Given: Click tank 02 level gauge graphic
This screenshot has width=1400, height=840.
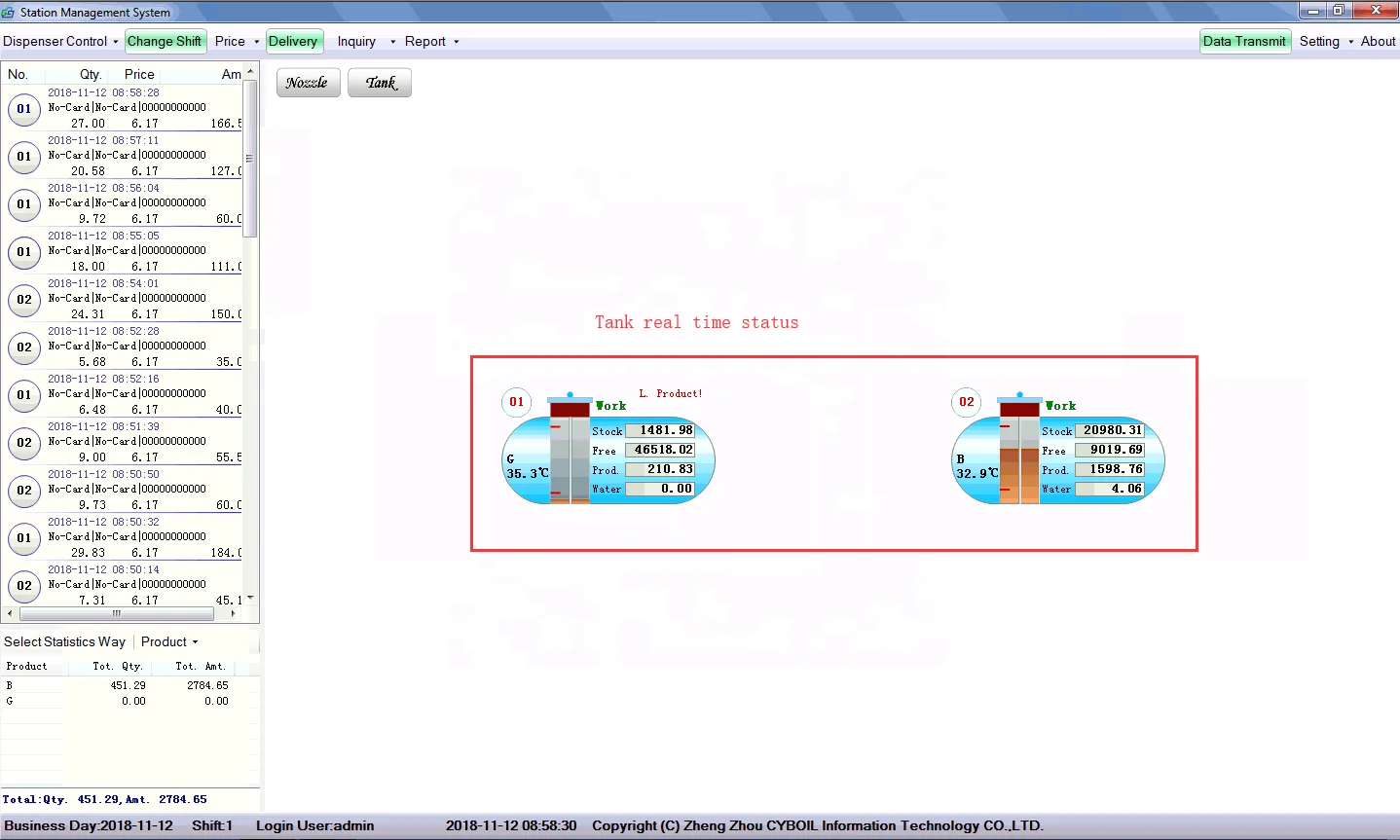Looking at the screenshot, I should click(x=1019, y=454).
